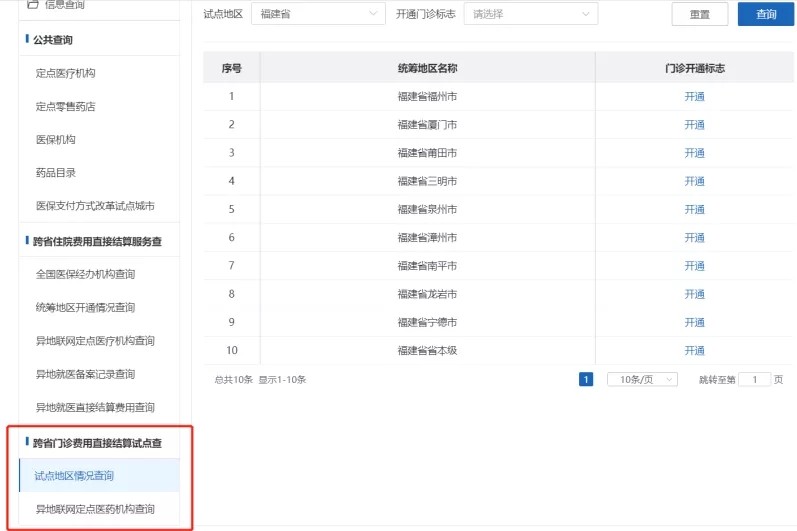
Task: Click the 福建省省本级 cell
Action: pos(427,351)
